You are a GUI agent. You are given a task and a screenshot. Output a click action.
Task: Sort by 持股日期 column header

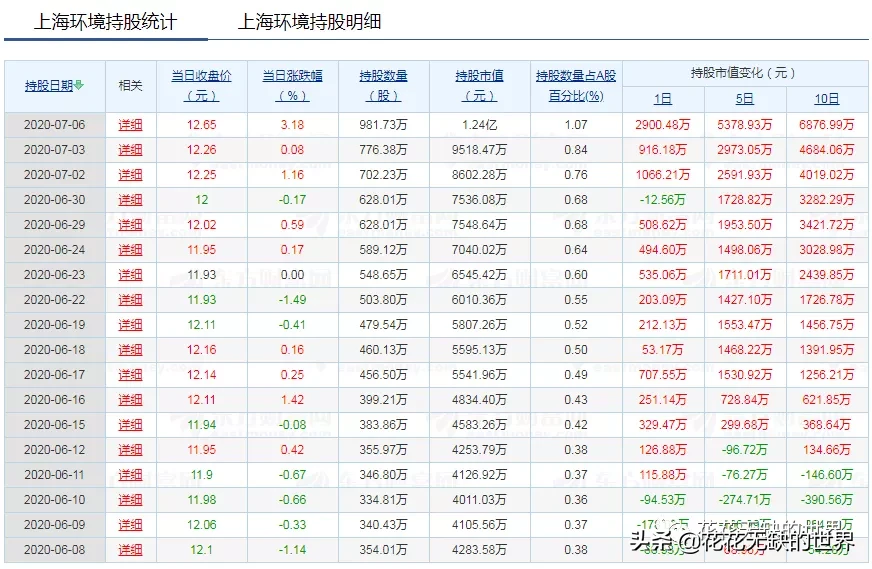[49, 86]
